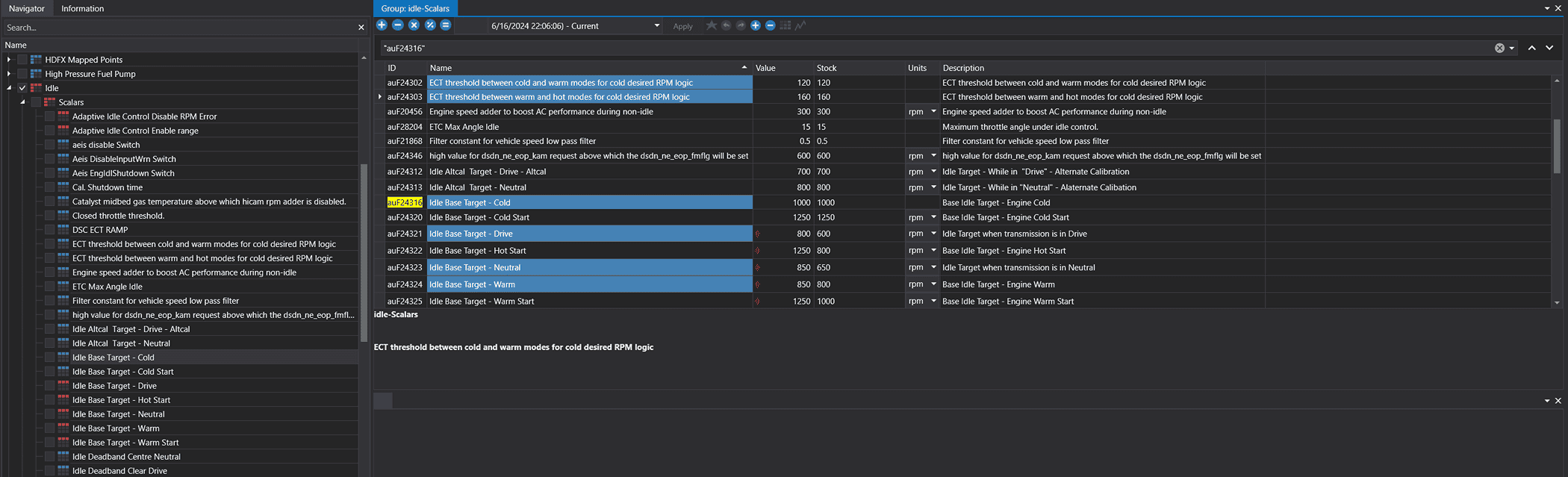1568x477 pixels.
Task: Click the subtract (minus) value toolbar icon
Action: click(398, 25)
